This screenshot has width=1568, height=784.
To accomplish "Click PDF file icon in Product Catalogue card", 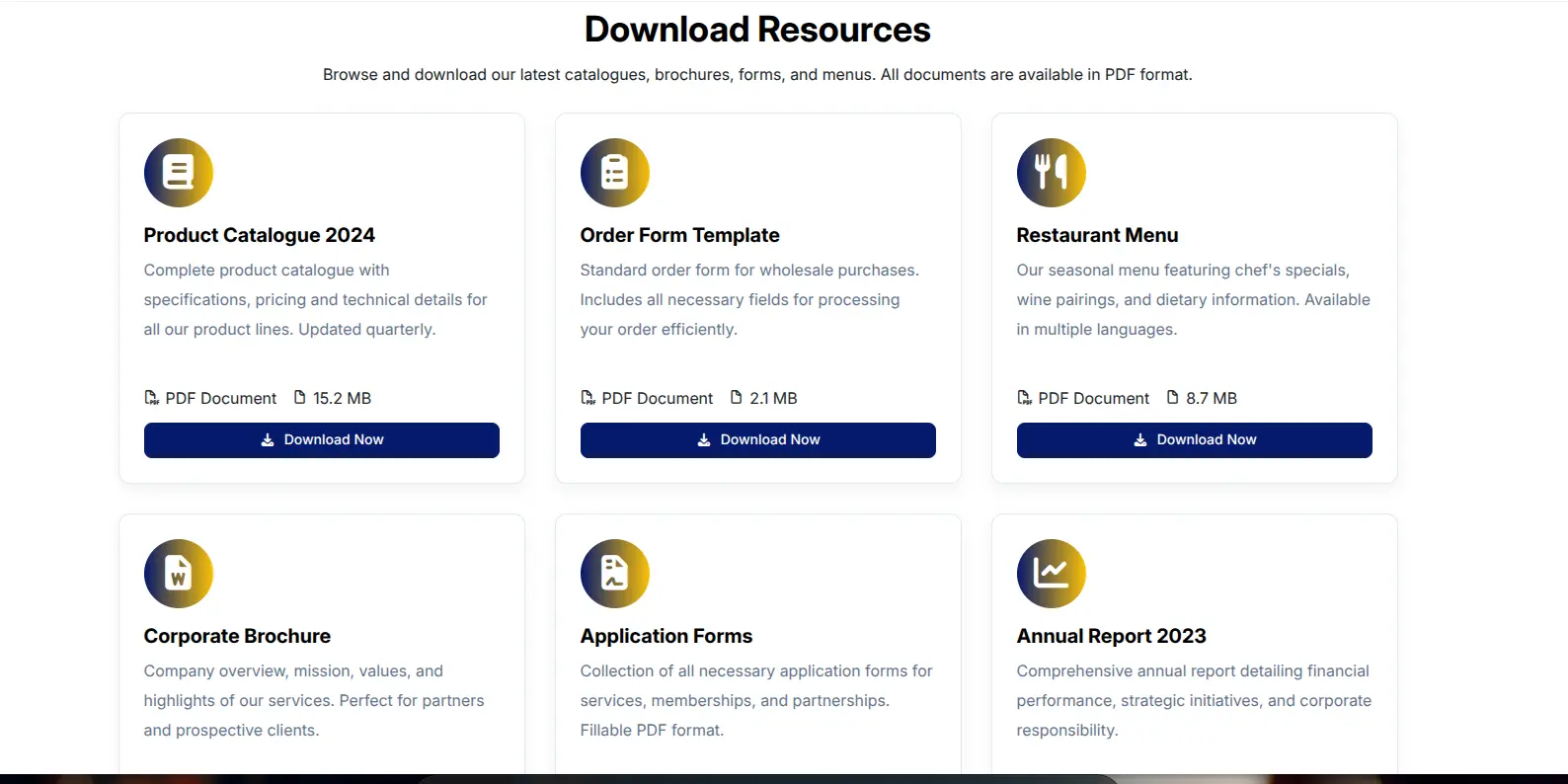I will tap(152, 398).
